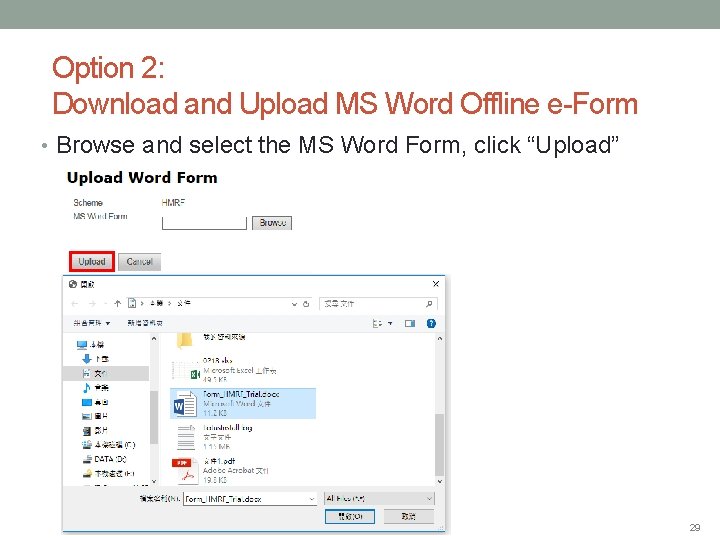Select Form_HMRF_Trial.docx file name in list
This screenshot has height=540, width=720.
coord(241,394)
